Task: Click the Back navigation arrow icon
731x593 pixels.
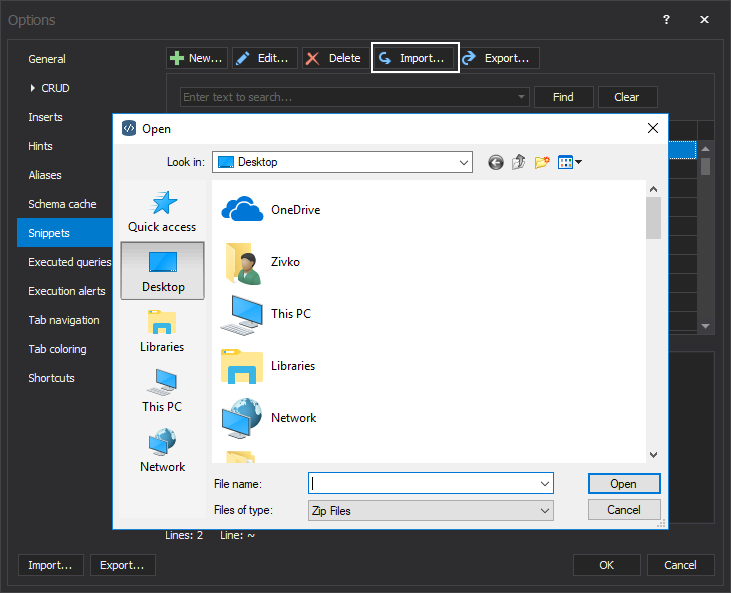Action: [x=496, y=162]
